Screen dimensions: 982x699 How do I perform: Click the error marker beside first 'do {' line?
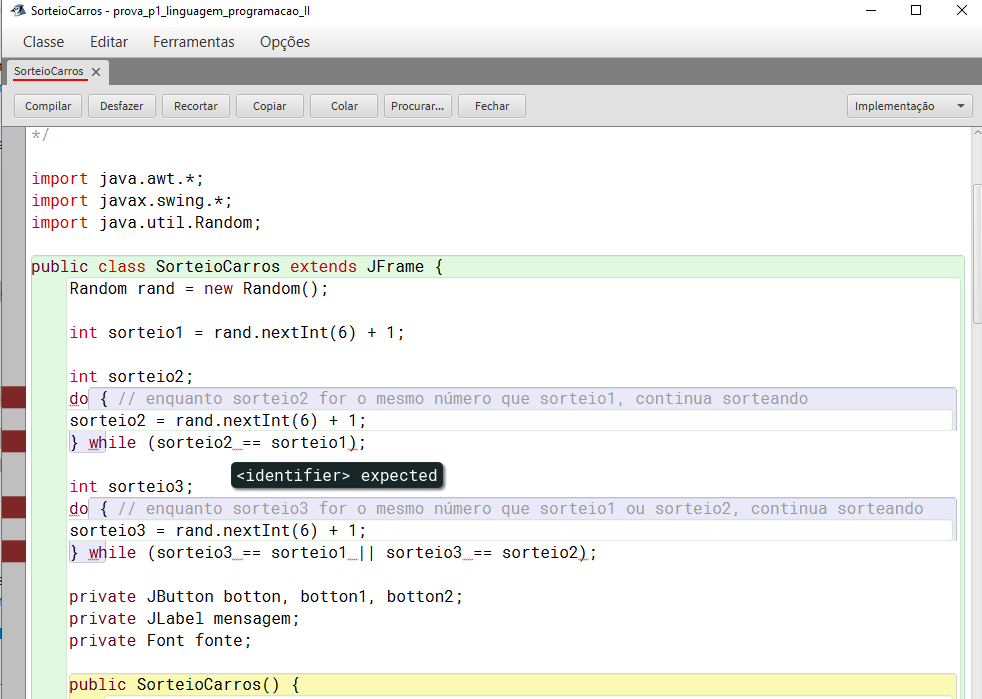pyautogui.click(x=13, y=398)
